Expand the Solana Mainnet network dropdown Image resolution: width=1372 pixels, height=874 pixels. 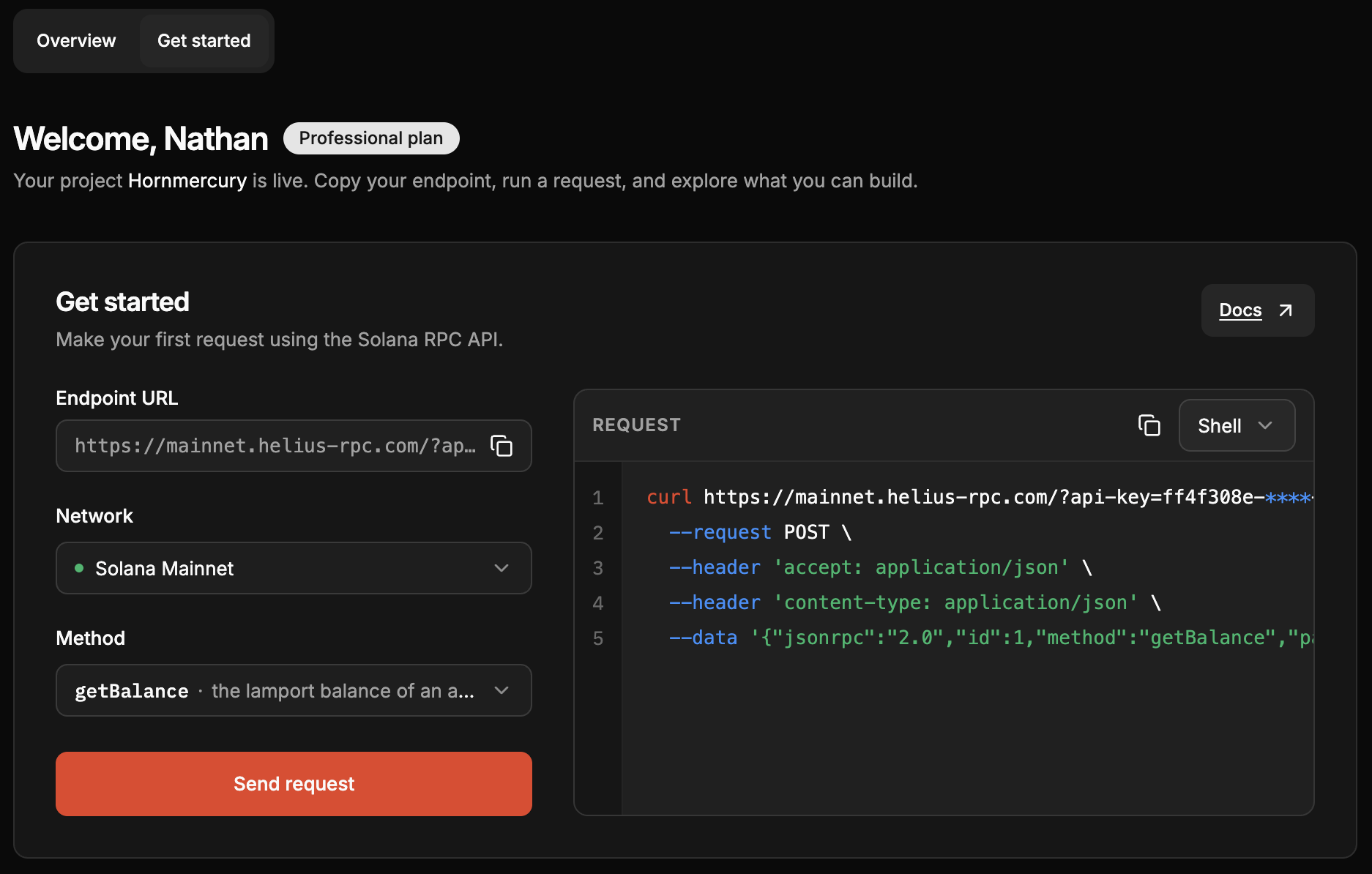click(294, 568)
